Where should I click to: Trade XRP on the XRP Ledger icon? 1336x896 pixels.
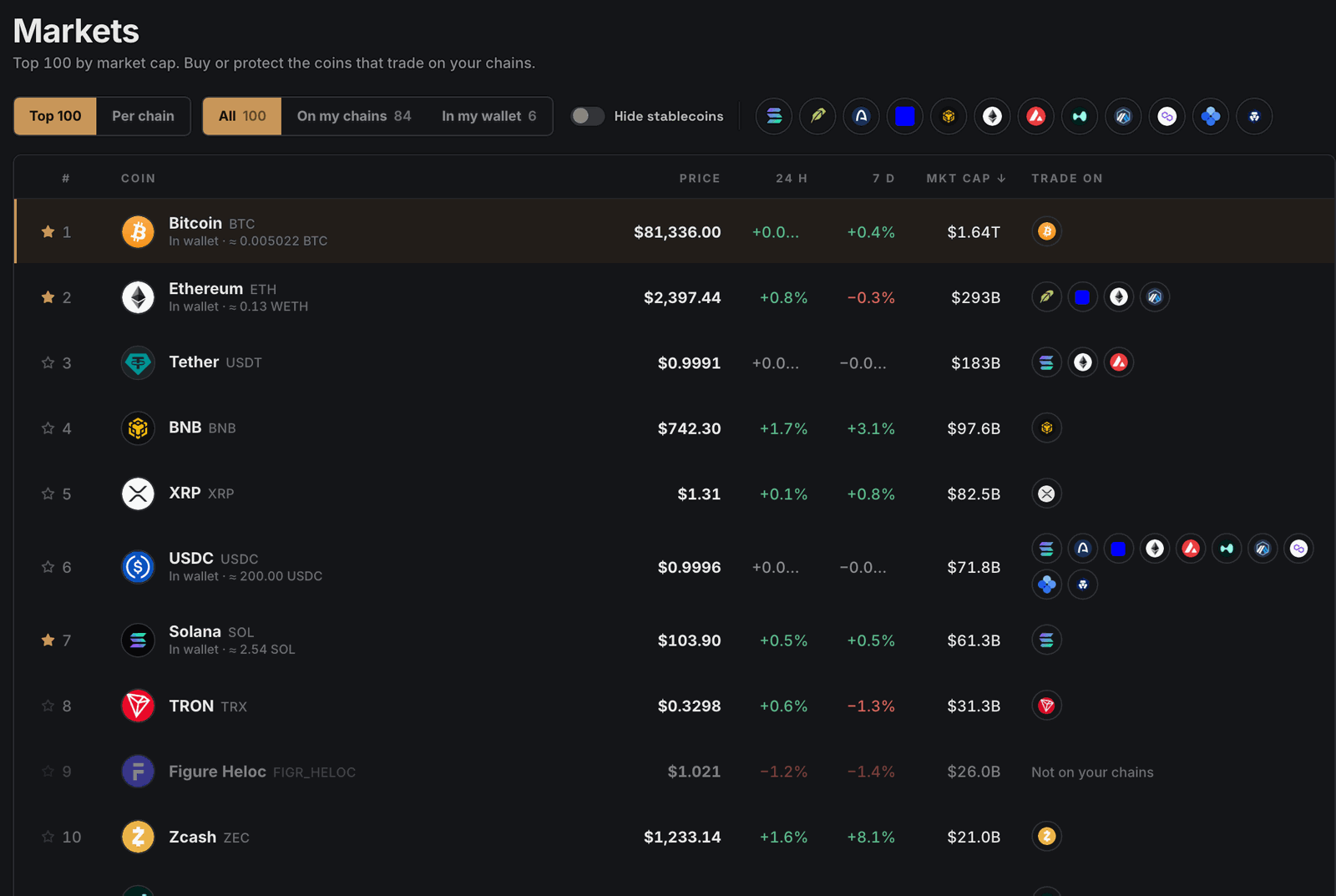[x=1047, y=494]
